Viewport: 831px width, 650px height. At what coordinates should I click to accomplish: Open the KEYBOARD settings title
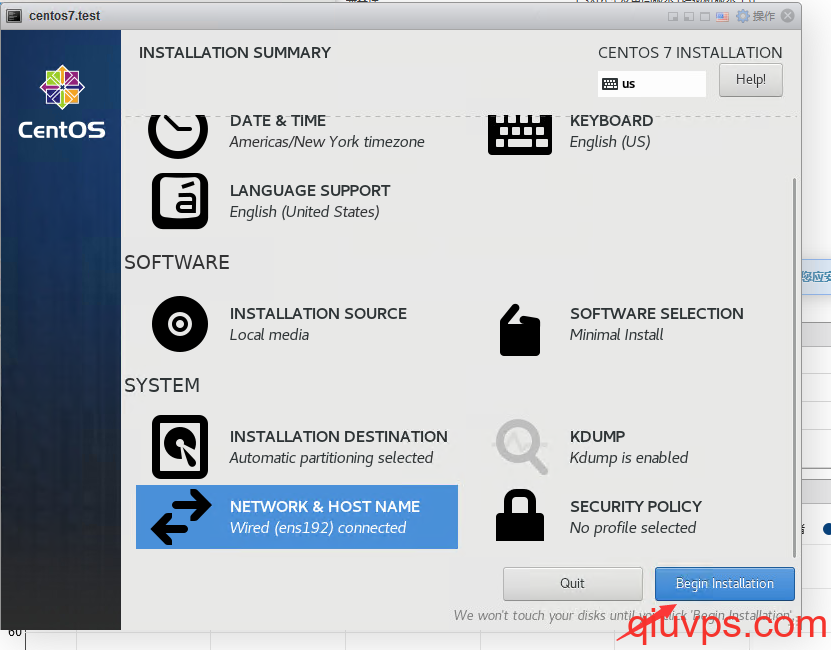[612, 121]
